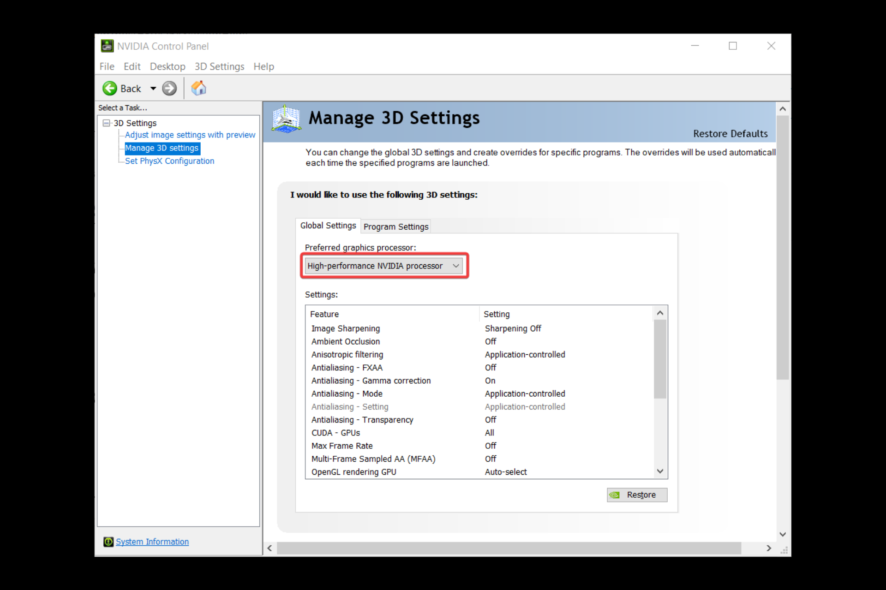Close the NVIDIA Control Panel window

pos(771,46)
